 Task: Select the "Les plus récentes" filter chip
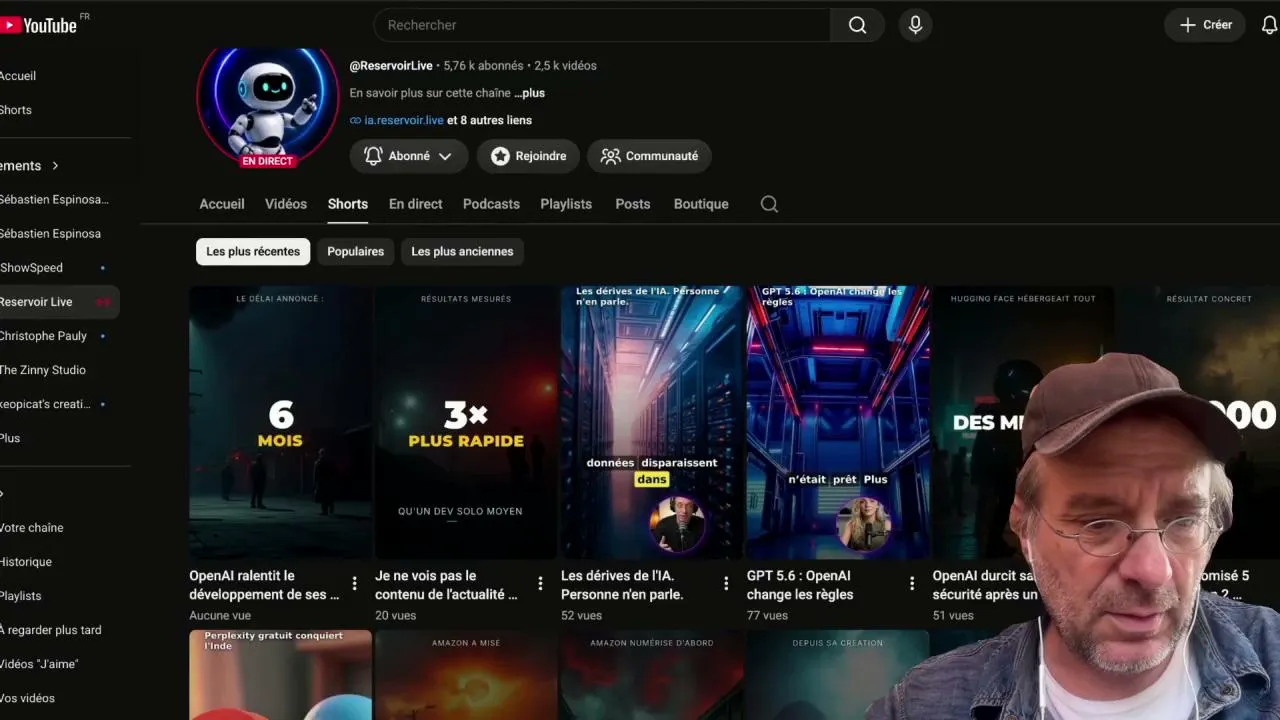coord(253,252)
